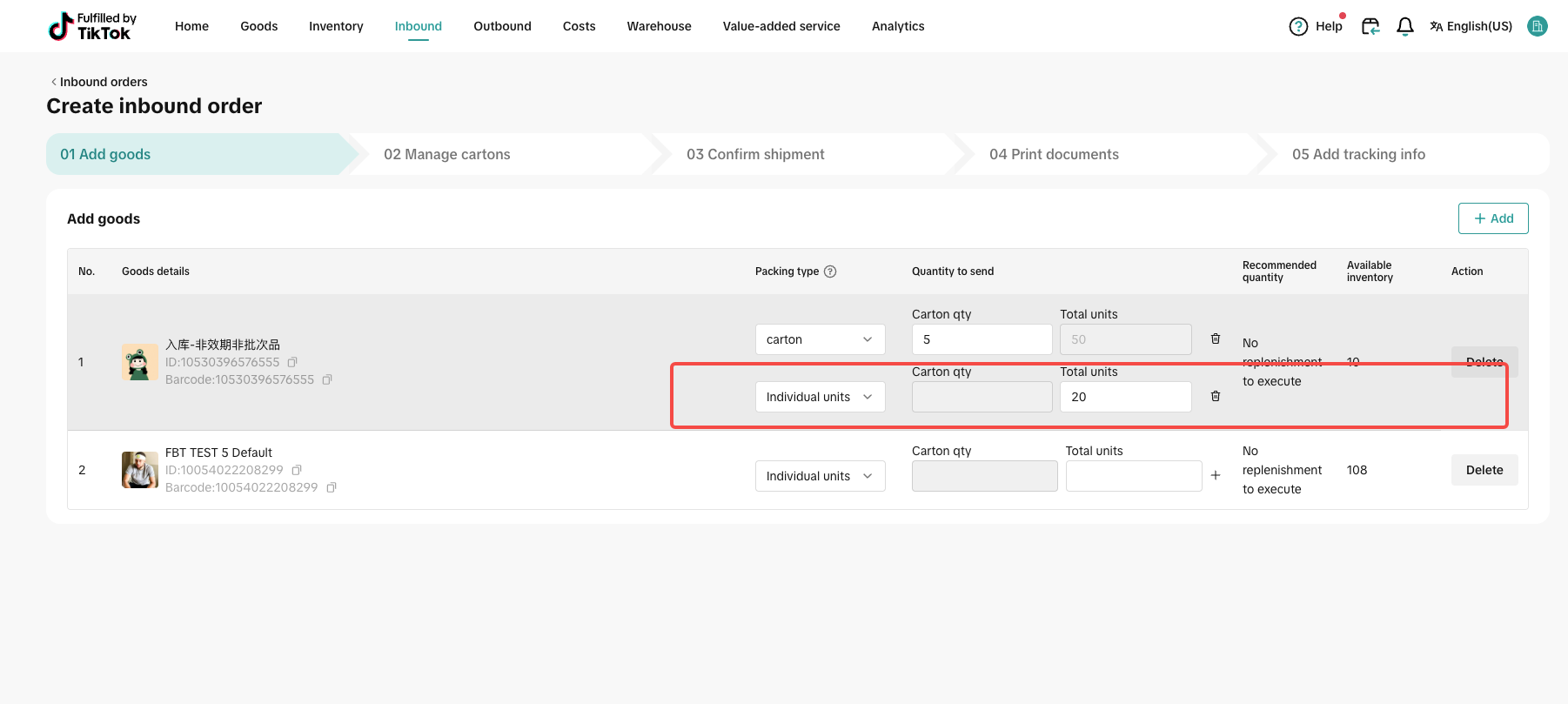Expand the carton packing type dropdown
This screenshot has height=704, width=1568.
pos(820,339)
